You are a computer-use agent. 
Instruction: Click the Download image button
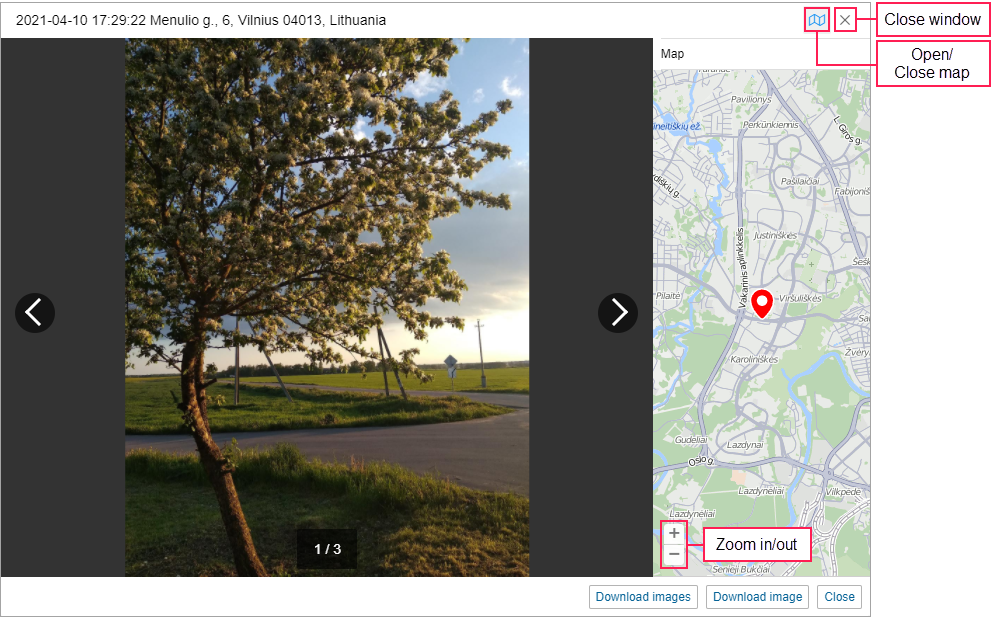click(757, 597)
